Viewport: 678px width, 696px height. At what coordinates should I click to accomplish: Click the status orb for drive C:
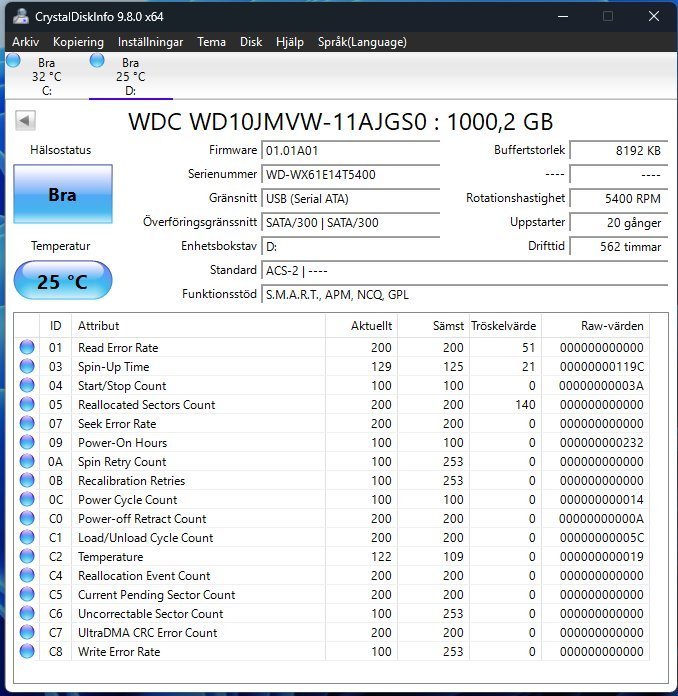[13, 60]
